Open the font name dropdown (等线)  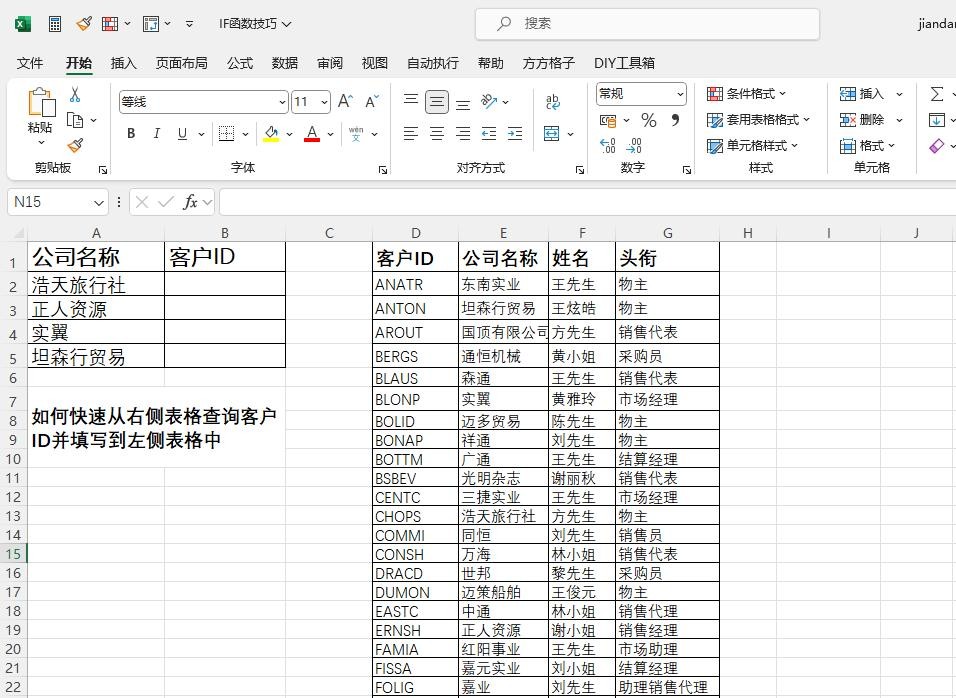click(x=282, y=102)
